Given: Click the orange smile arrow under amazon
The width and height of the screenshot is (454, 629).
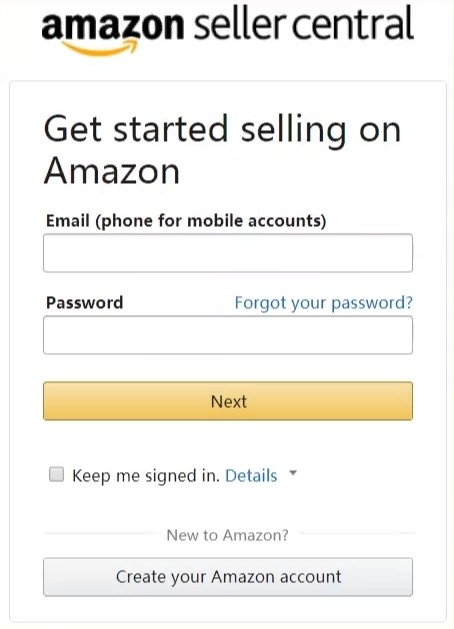Looking at the screenshot, I should click(100, 48).
